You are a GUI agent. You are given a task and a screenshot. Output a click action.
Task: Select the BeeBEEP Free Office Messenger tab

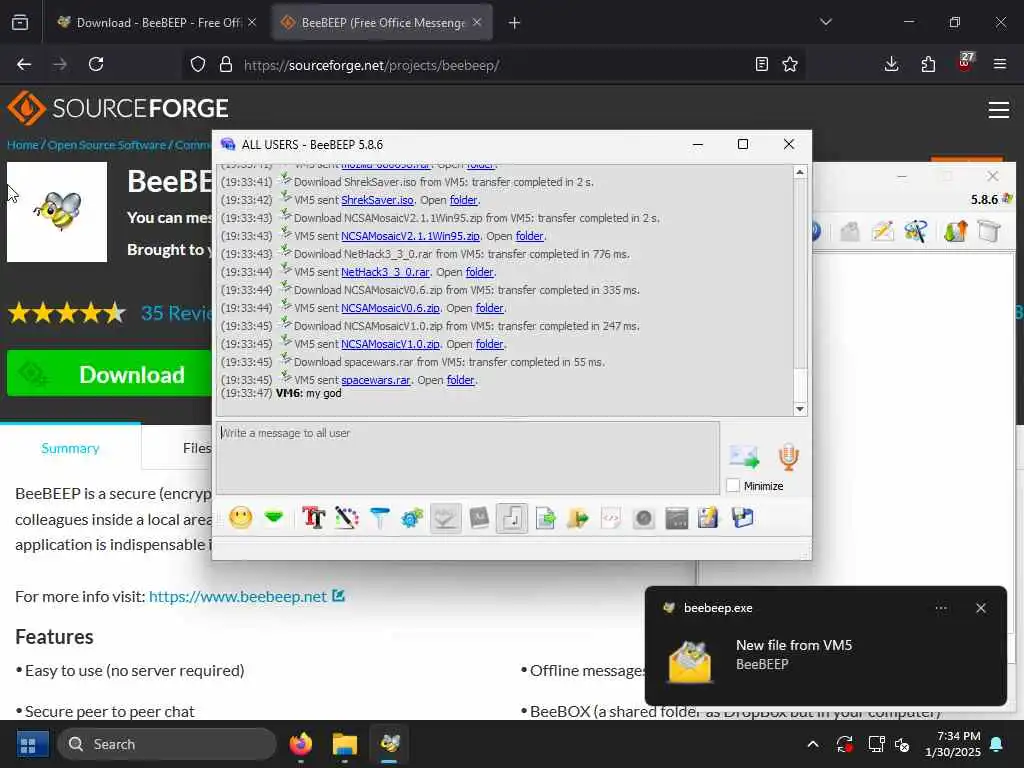coord(383,22)
